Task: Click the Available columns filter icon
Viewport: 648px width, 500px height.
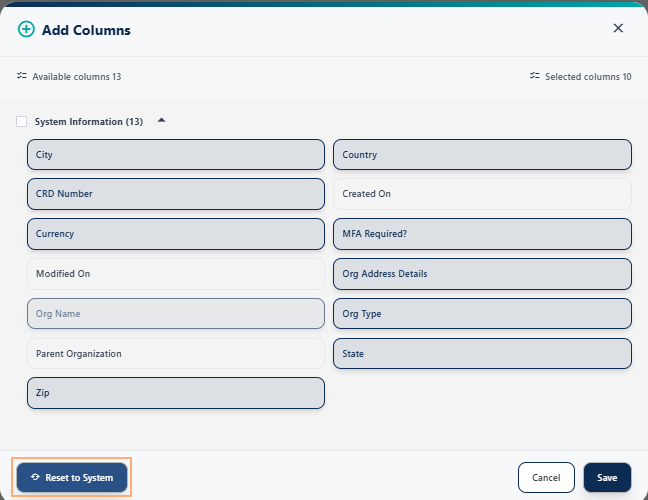Action: [22, 76]
